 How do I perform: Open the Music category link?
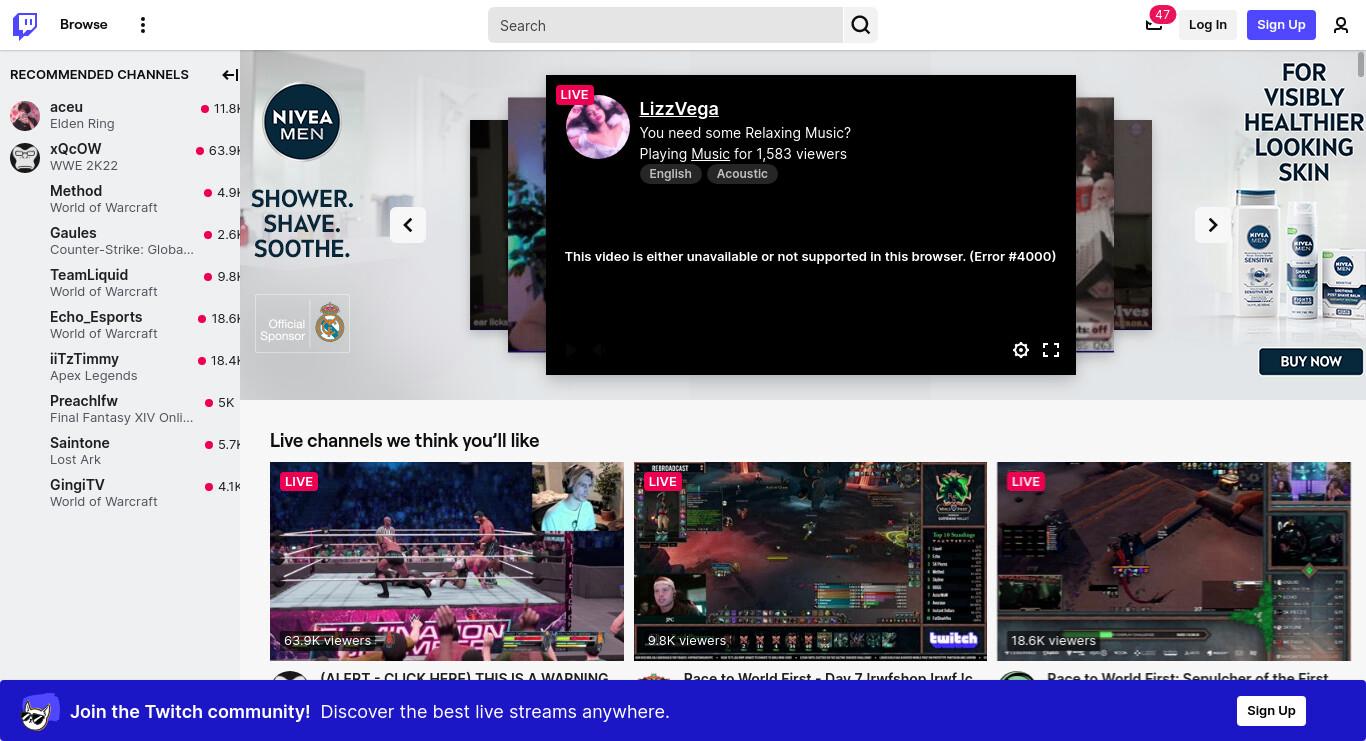point(710,154)
